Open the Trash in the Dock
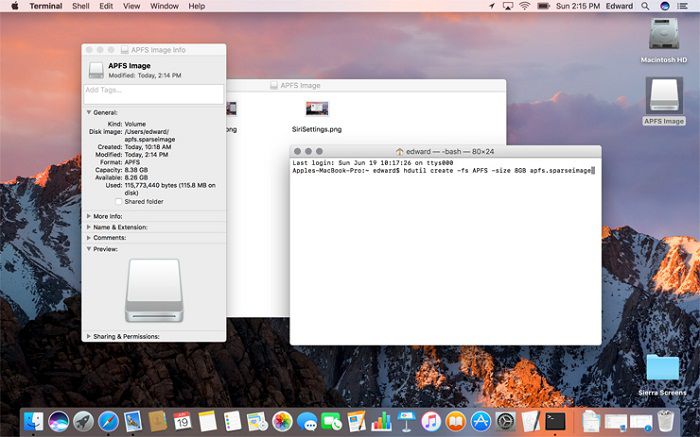The height and width of the screenshot is (437, 700). 665,421
